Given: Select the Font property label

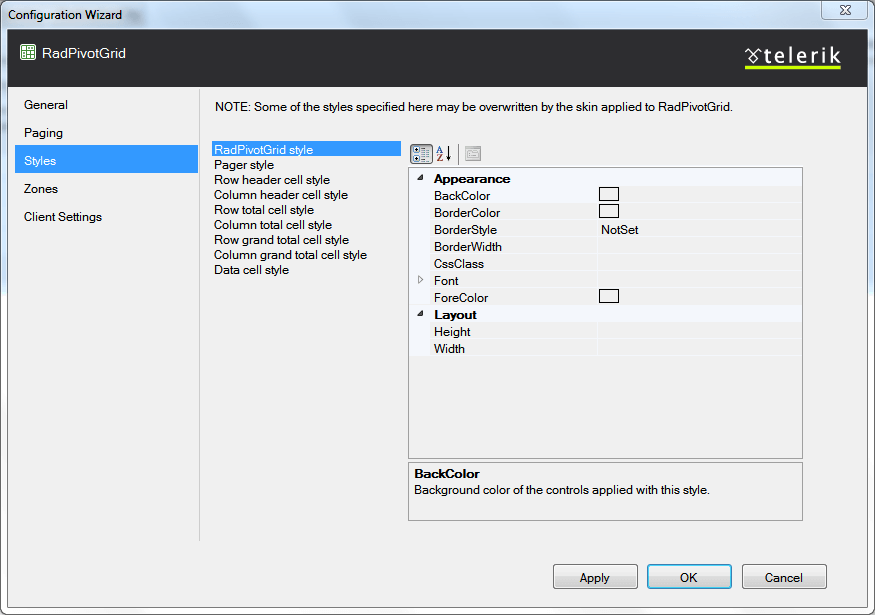Looking at the screenshot, I should [x=446, y=281].
